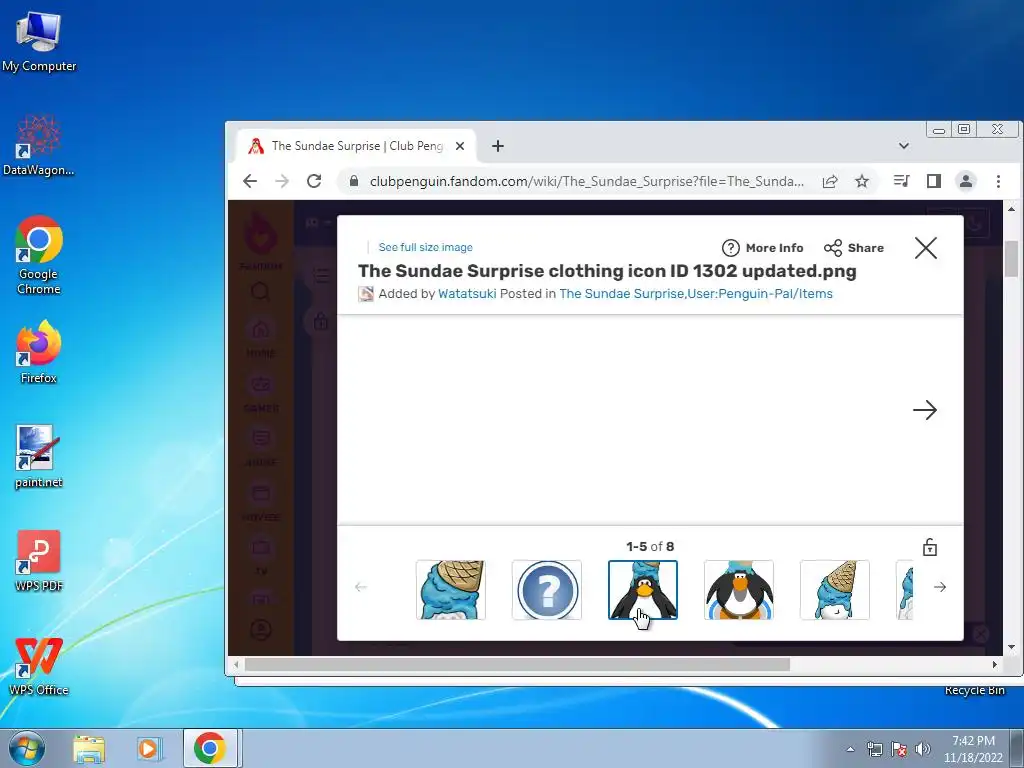Open the media player in the taskbar
1024x768 pixels.
click(149, 749)
